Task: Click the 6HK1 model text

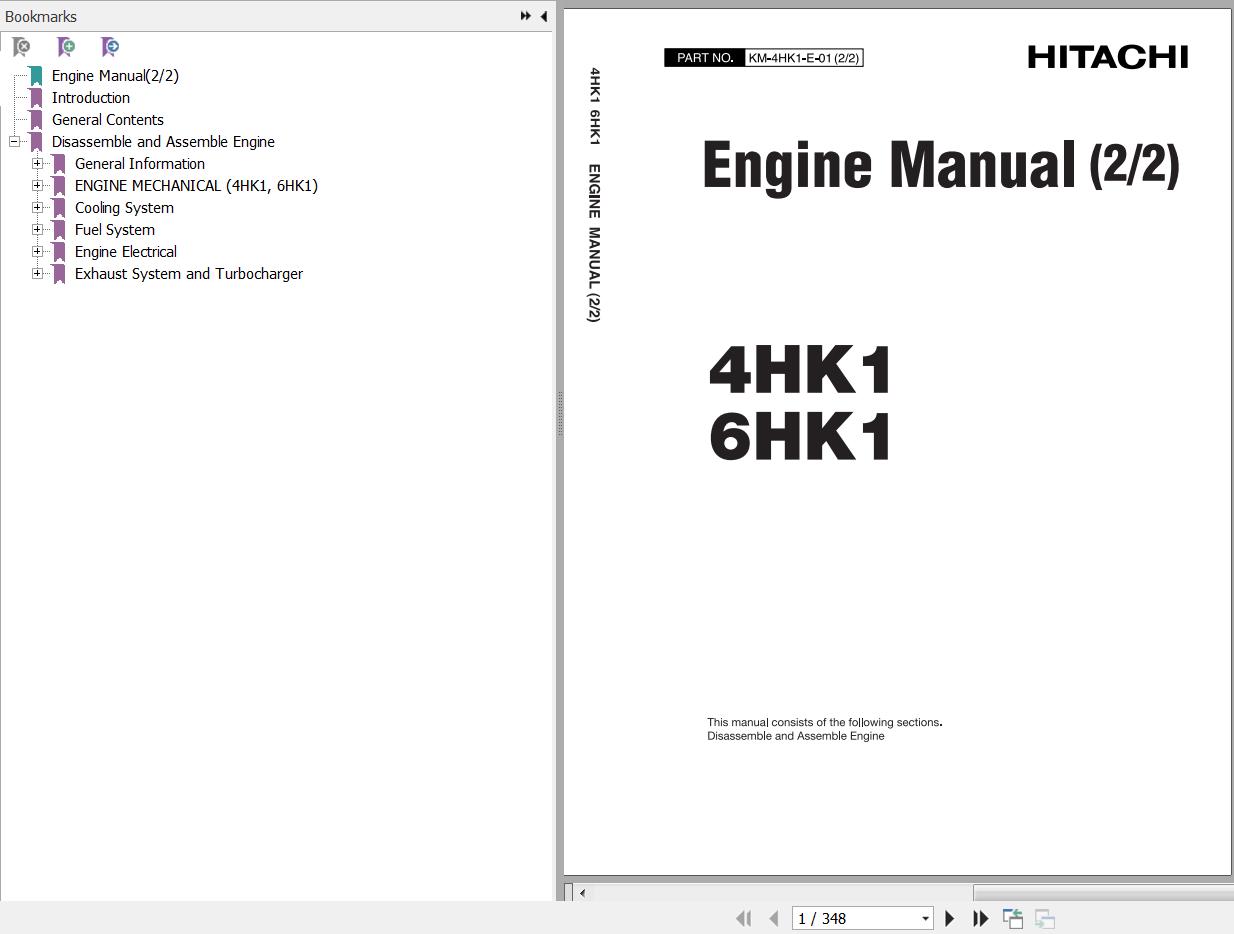Action: point(800,437)
